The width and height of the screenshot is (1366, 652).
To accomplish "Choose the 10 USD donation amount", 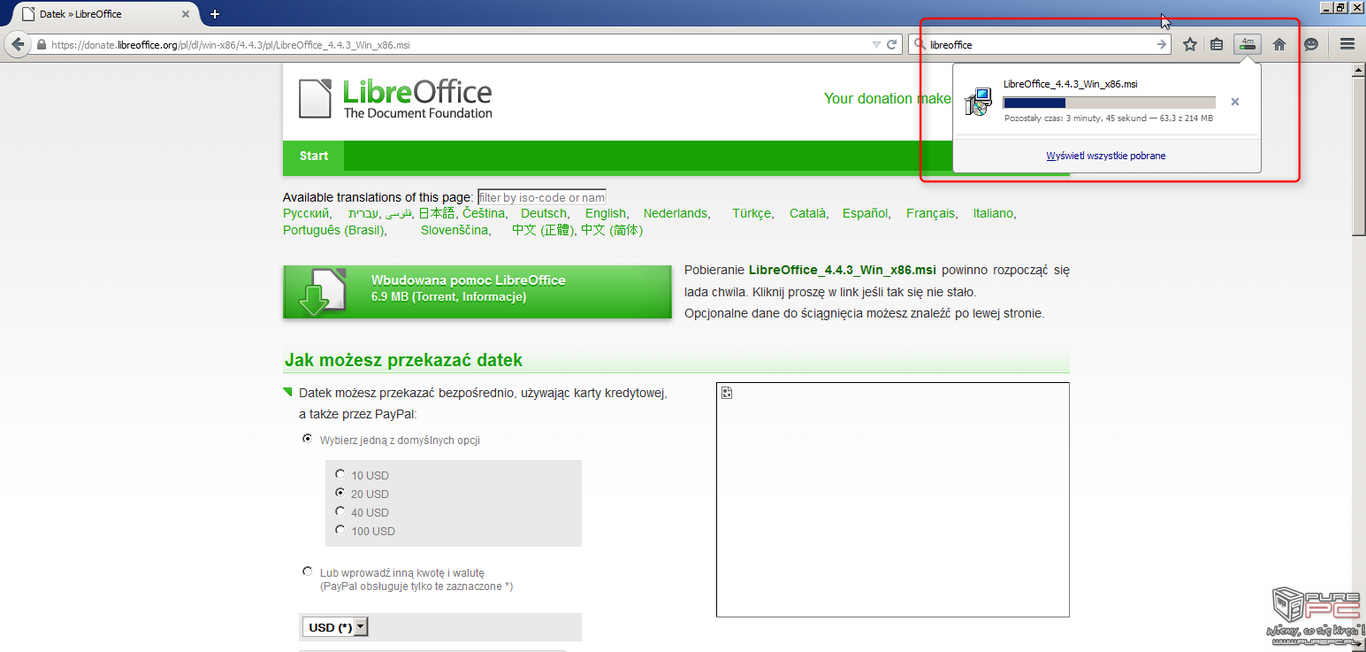I will point(340,474).
